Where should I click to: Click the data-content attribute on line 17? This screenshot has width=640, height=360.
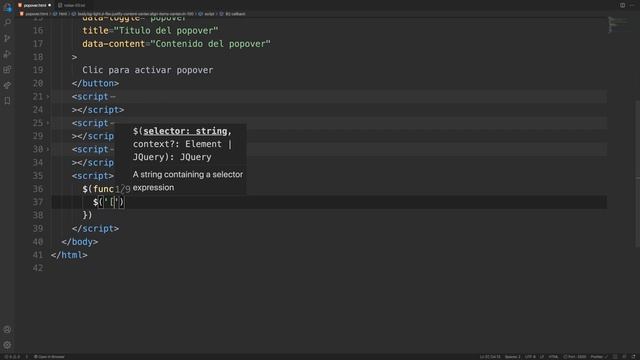113,44
